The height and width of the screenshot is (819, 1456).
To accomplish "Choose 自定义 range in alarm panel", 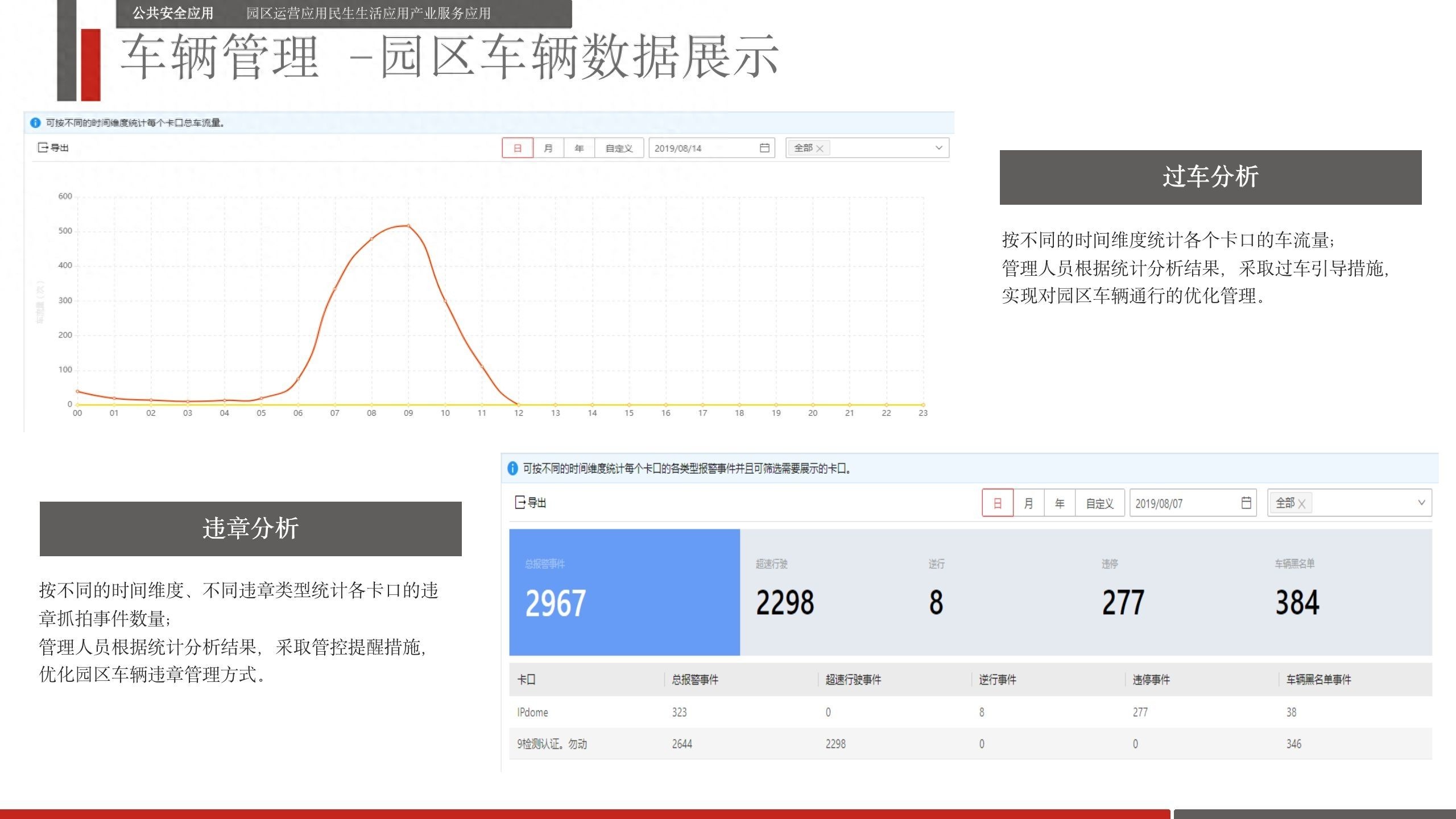I will point(1099,503).
